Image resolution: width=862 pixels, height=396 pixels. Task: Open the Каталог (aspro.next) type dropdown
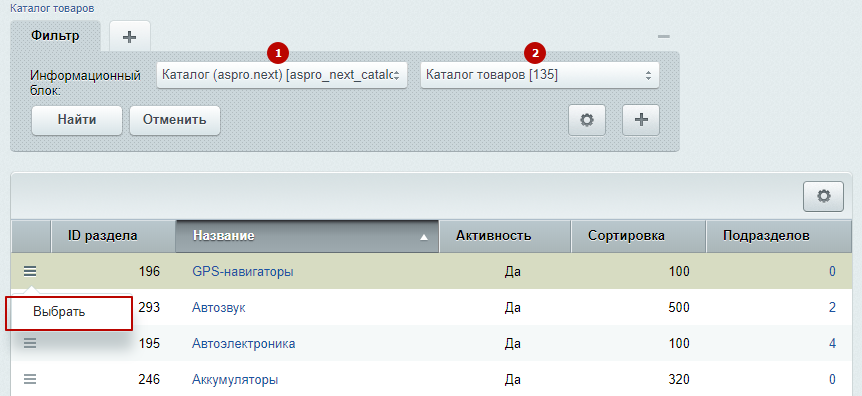pyautogui.click(x=281, y=75)
